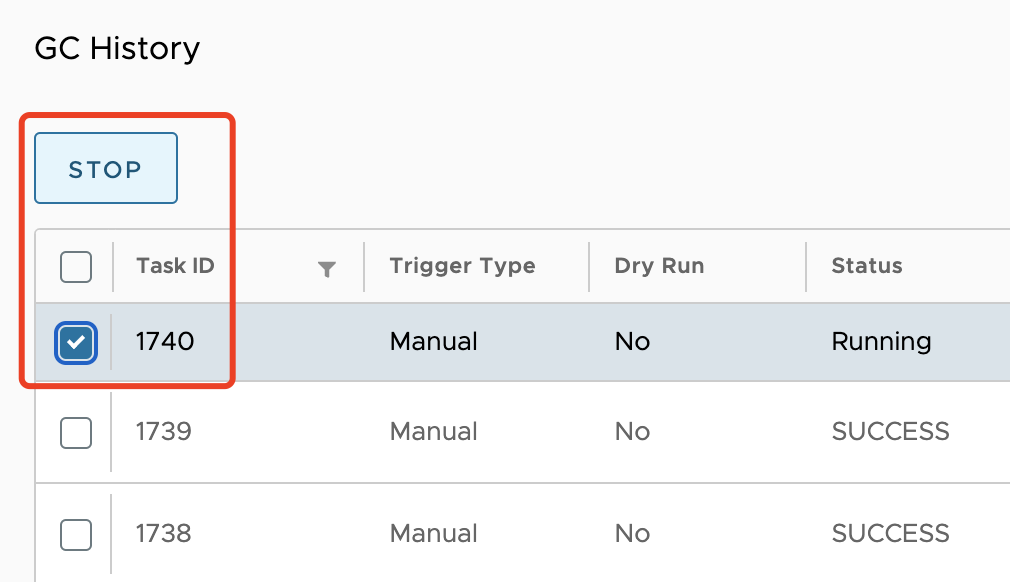Click the SUCCESS status of task 1738
1010x582 pixels.
click(890, 534)
